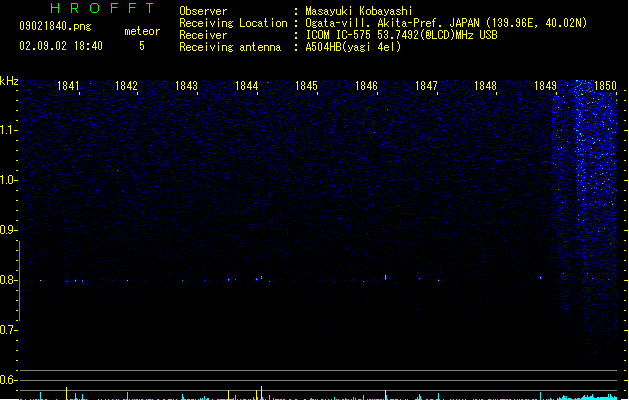Image resolution: width=629 pixels, height=400 pixels.
Task: Click the 0.8 kHz axis label
Action: (8, 280)
